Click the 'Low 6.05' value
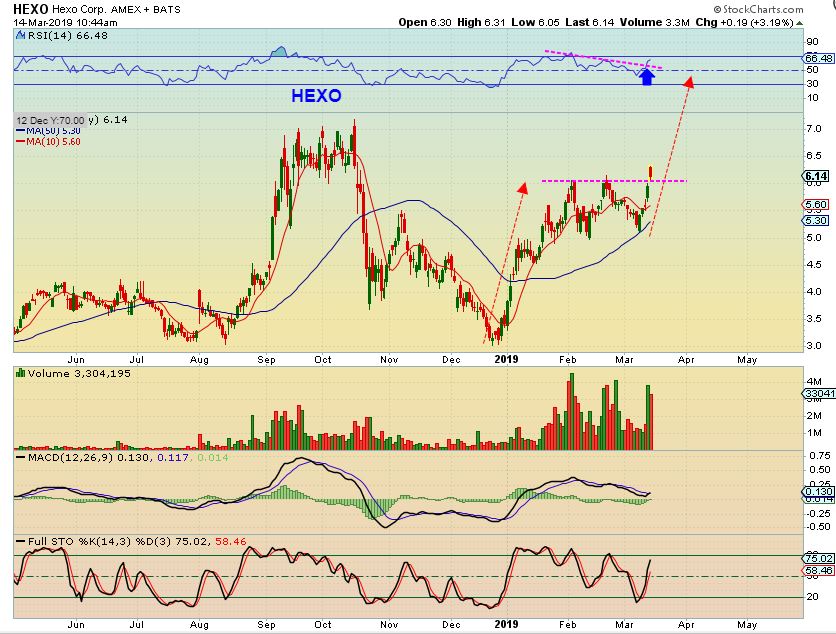The height and width of the screenshot is (634, 836). coord(535,22)
